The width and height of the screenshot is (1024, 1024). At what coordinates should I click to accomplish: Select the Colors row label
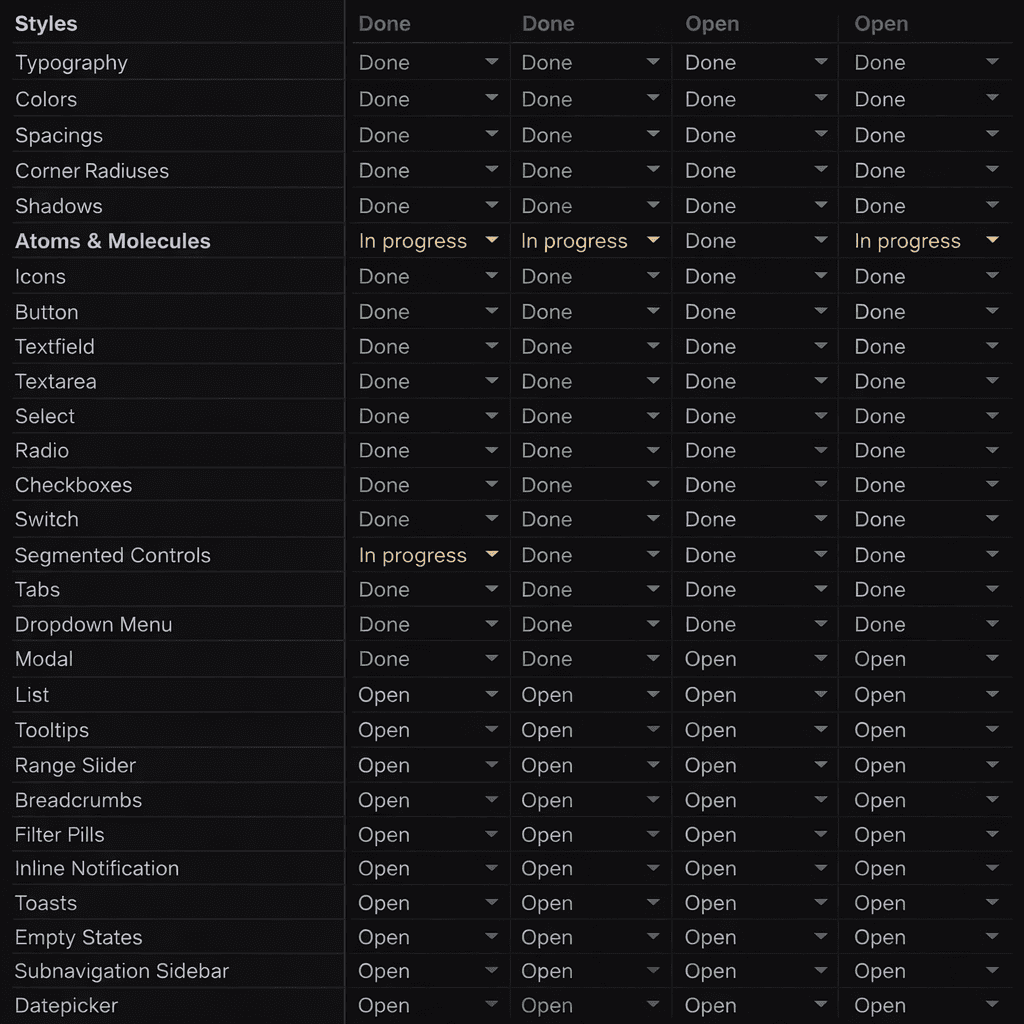[46, 99]
